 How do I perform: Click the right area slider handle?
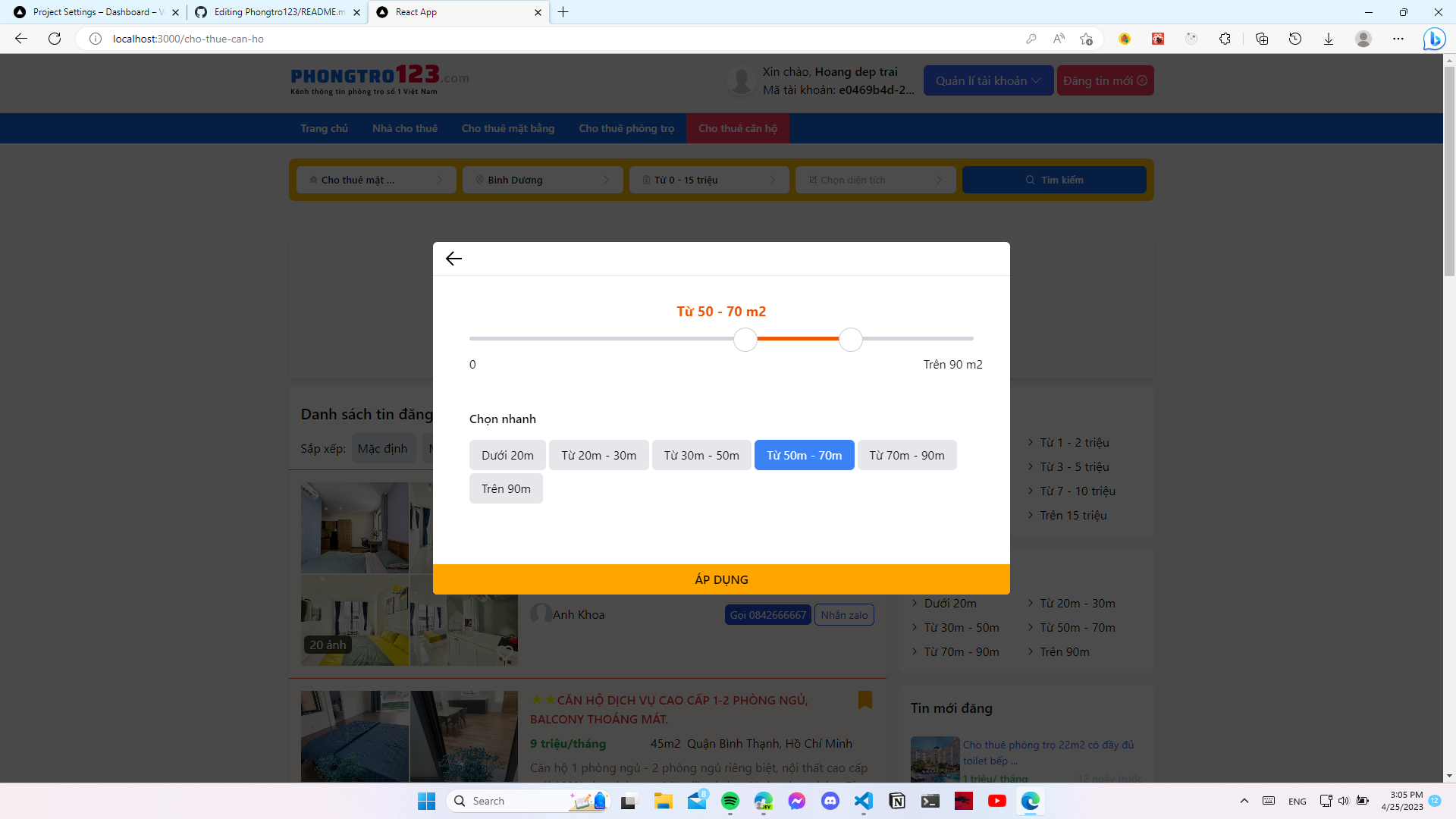pyautogui.click(x=851, y=340)
